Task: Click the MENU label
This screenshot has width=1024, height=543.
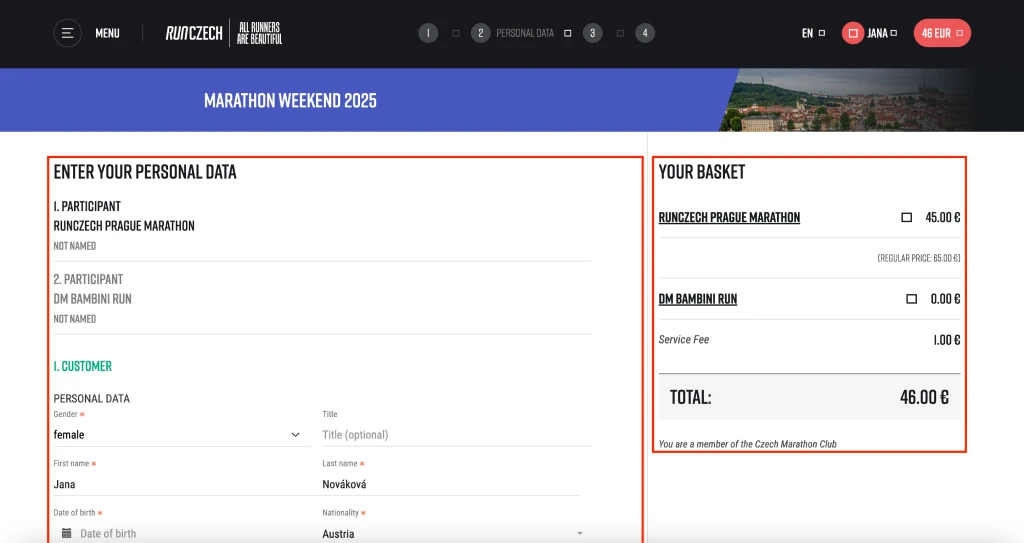Action: pos(107,33)
